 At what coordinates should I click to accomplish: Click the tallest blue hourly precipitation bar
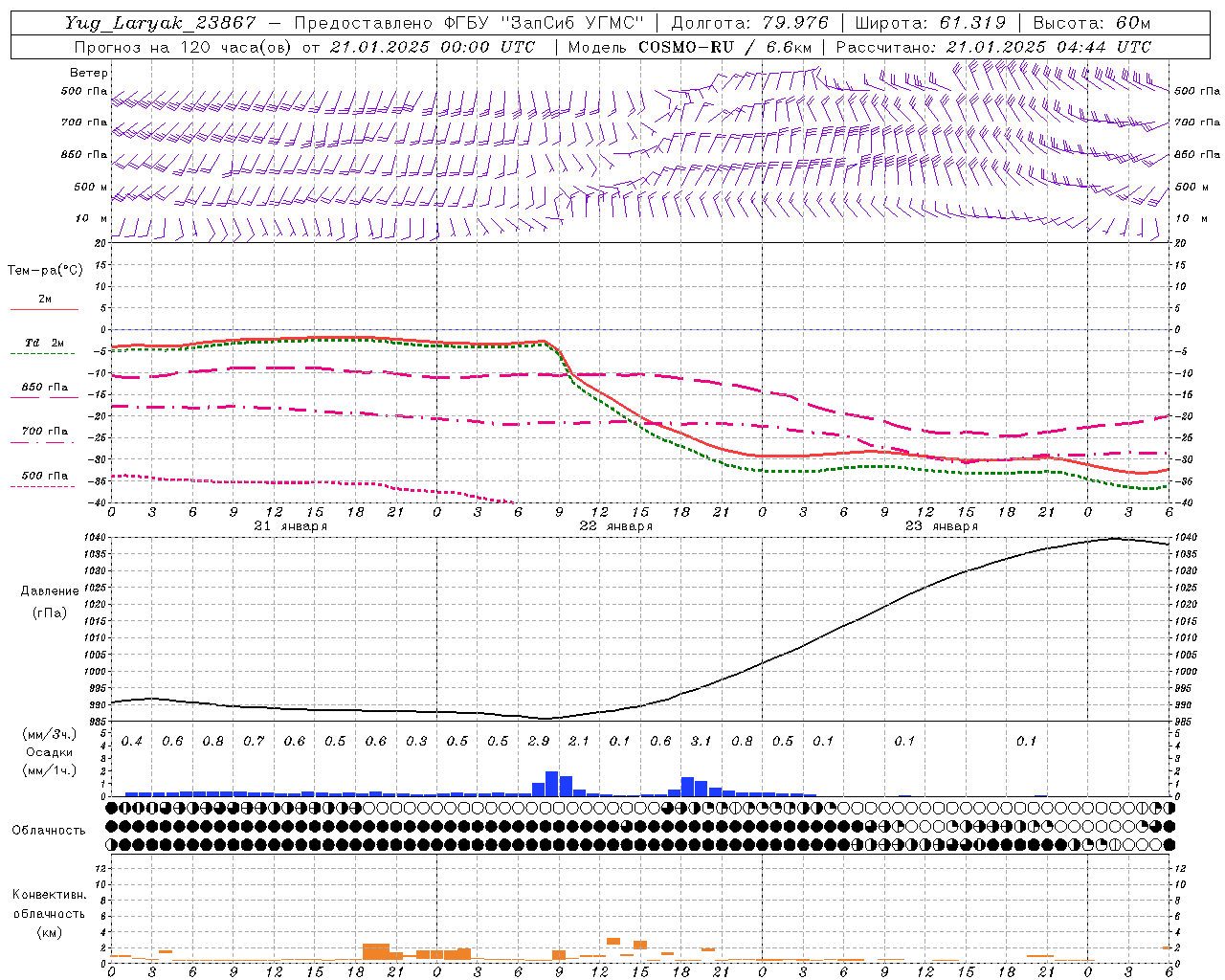pyautogui.click(x=552, y=784)
